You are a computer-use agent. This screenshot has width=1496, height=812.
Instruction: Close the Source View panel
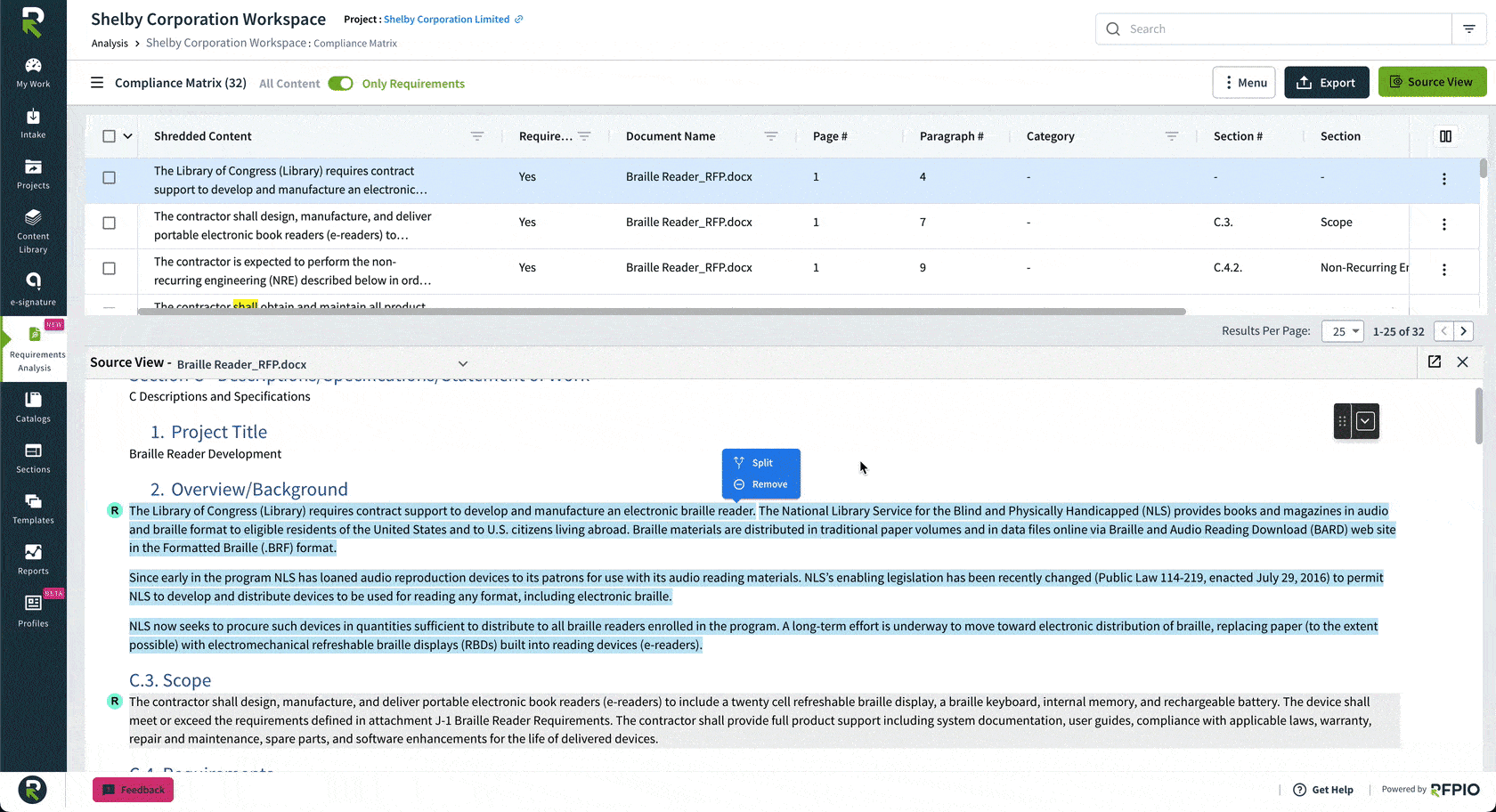(1462, 361)
